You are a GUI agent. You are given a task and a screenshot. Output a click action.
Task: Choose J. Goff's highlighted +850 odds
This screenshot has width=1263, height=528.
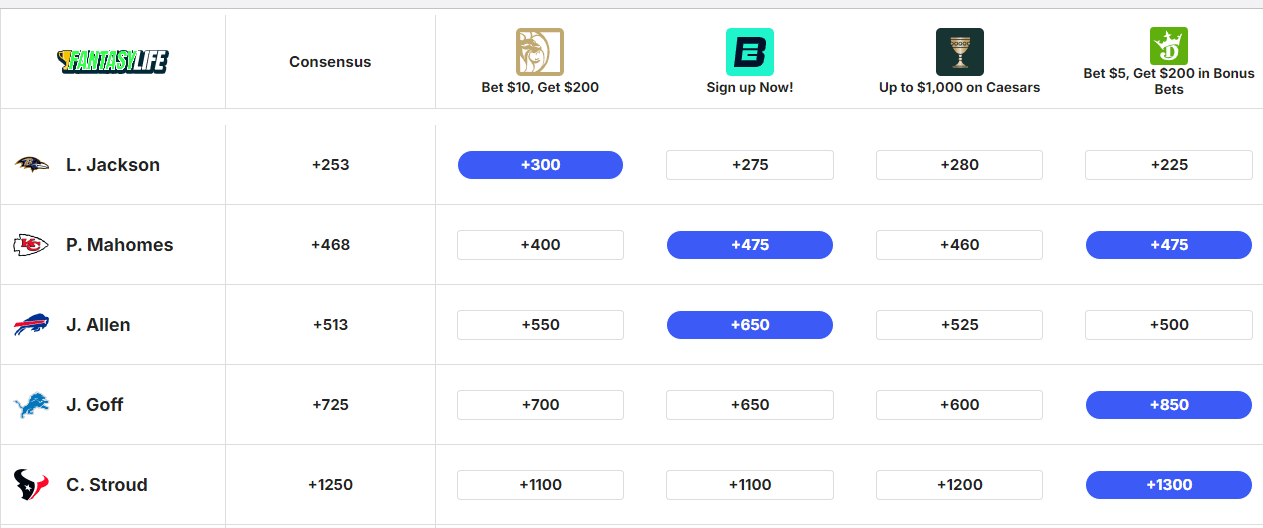coord(1169,405)
